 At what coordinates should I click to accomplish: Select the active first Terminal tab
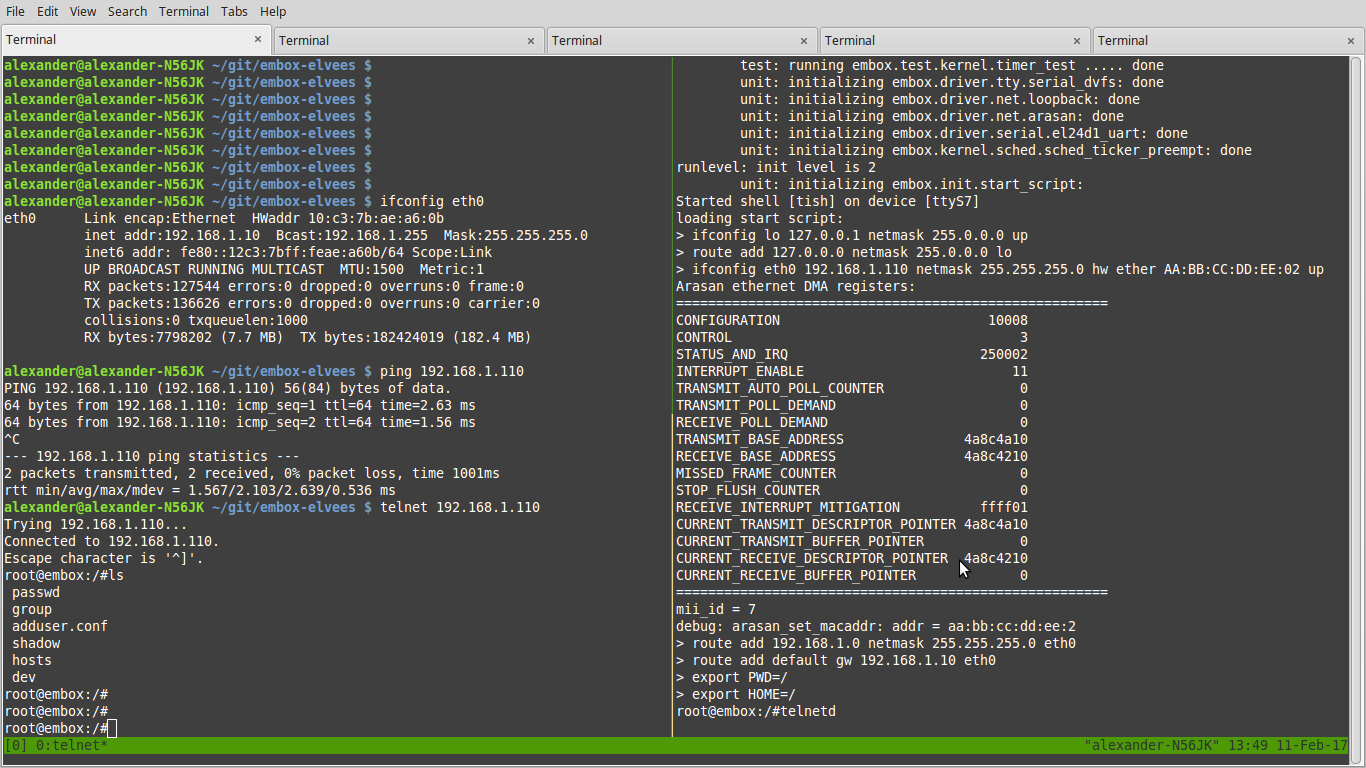pos(136,40)
